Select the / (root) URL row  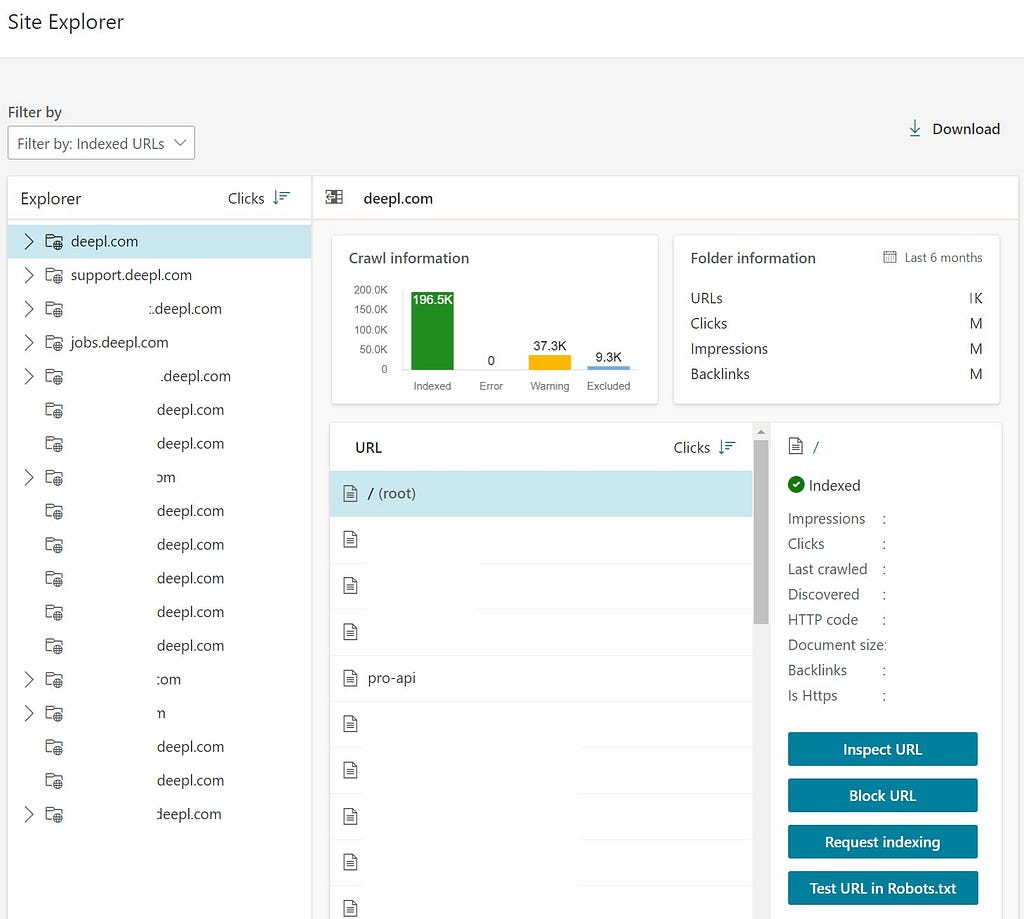pos(541,494)
